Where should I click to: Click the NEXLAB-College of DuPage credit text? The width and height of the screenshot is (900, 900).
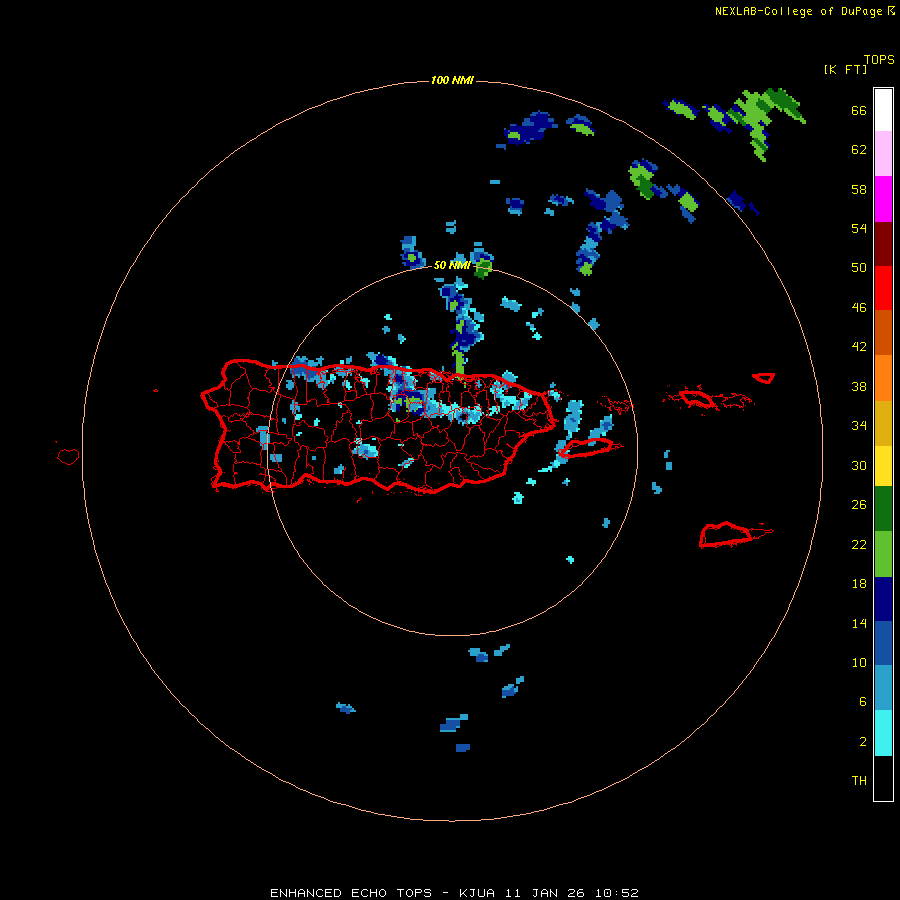pyautogui.click(x=798, y=11)
